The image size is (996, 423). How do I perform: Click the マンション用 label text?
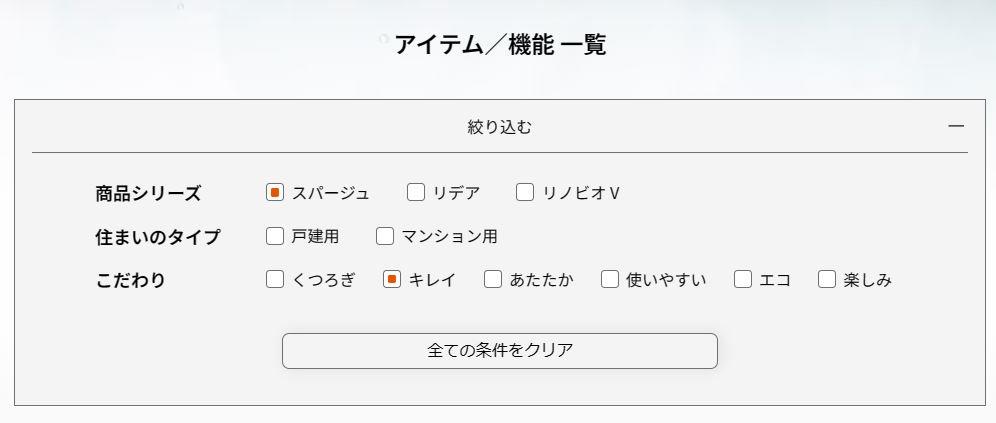tap(449, 237)
